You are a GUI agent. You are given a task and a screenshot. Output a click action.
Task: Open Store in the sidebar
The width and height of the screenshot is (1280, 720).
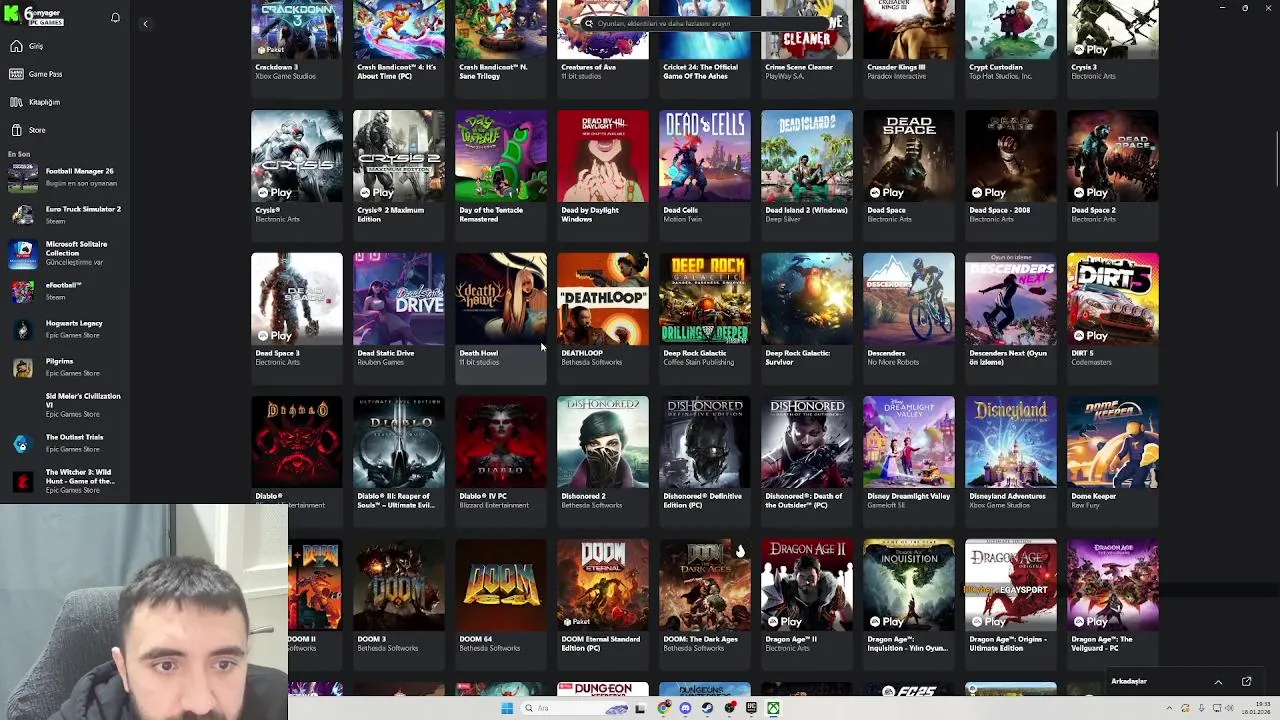point(37,130)
